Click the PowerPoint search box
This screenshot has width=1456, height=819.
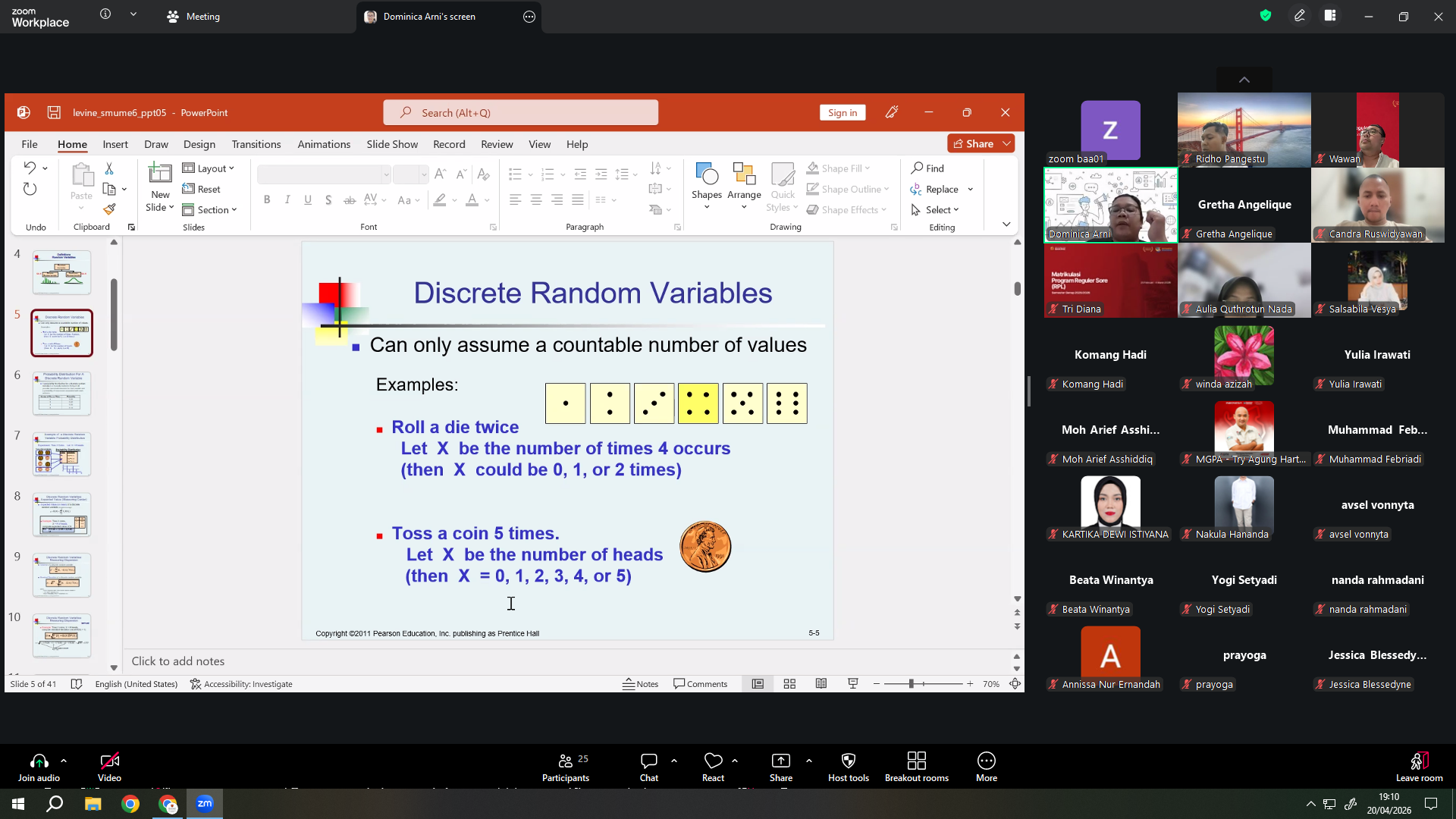click(521, 112)
